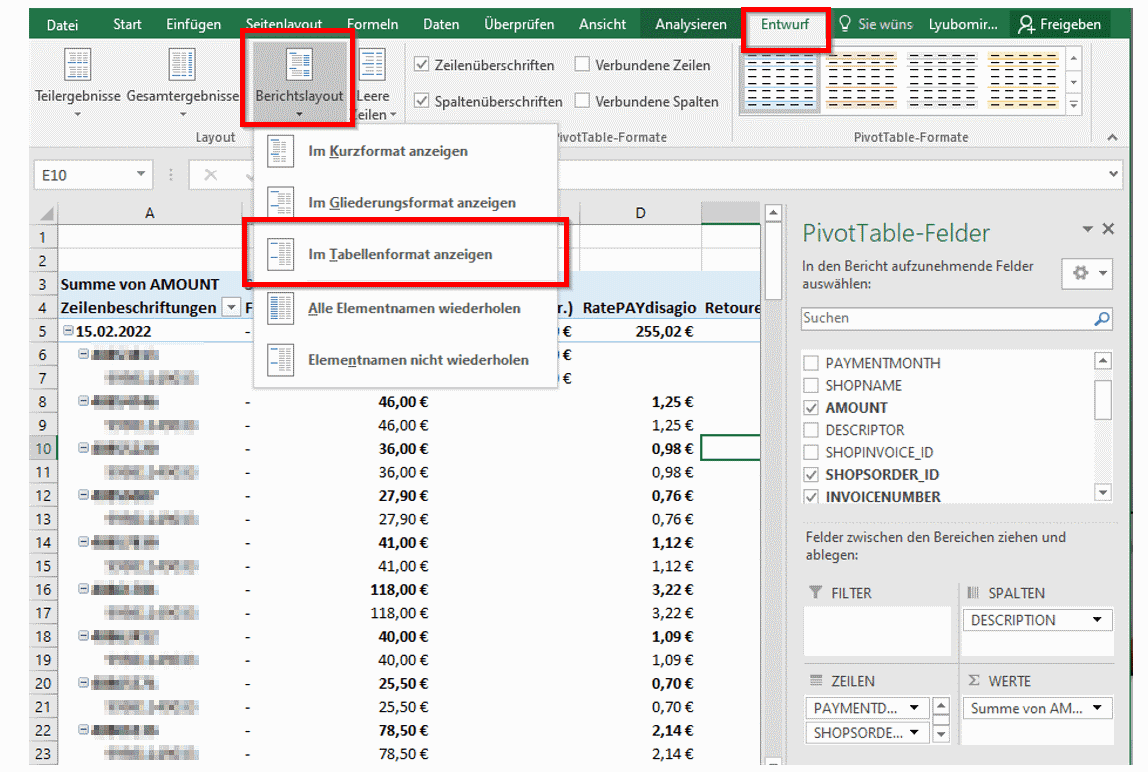Uncheck the Zeilenüberschriften checkbox

[421, 64]
